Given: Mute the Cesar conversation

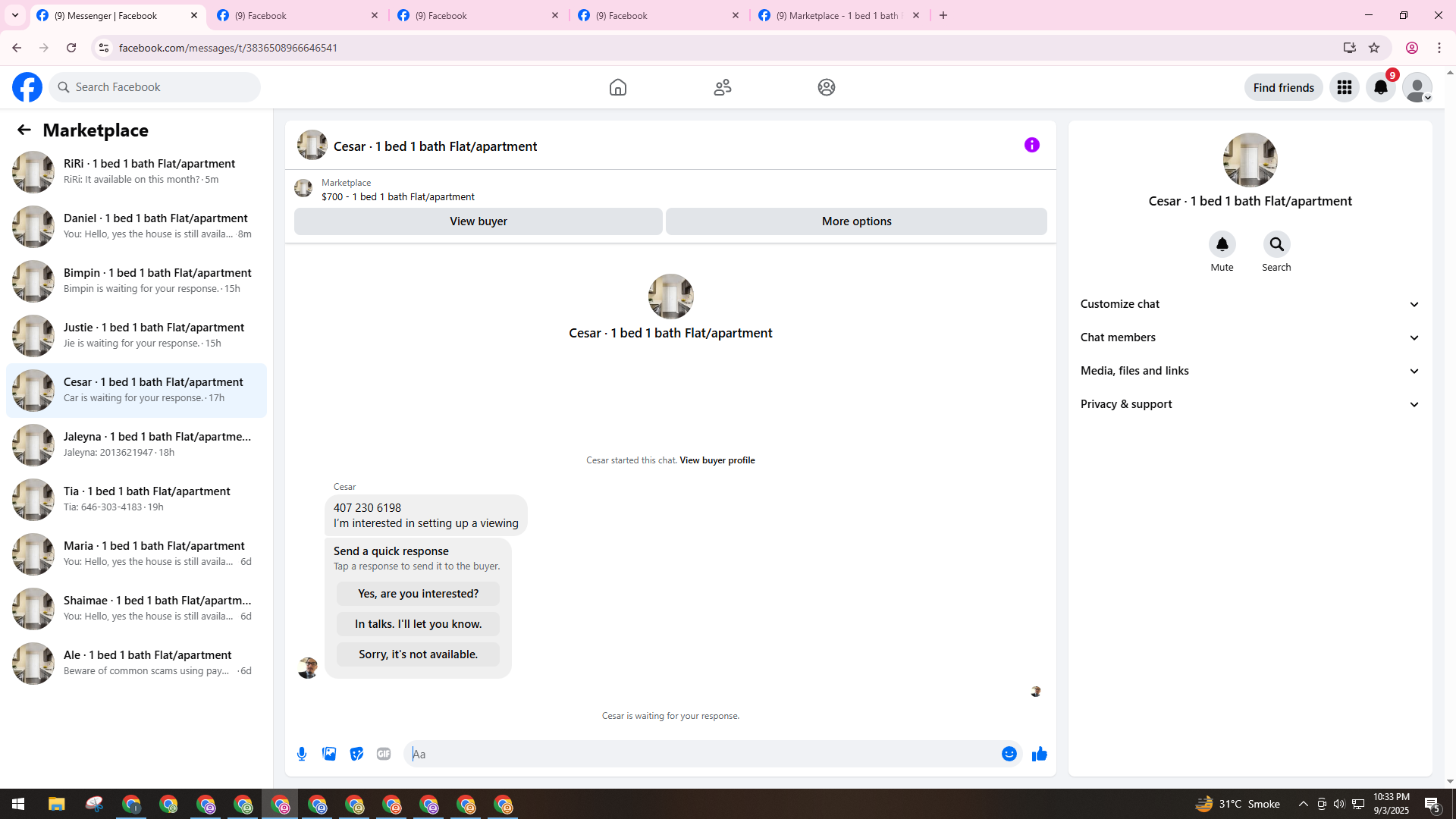Looking at the screenshot, I should click(x=1222, y=244).
